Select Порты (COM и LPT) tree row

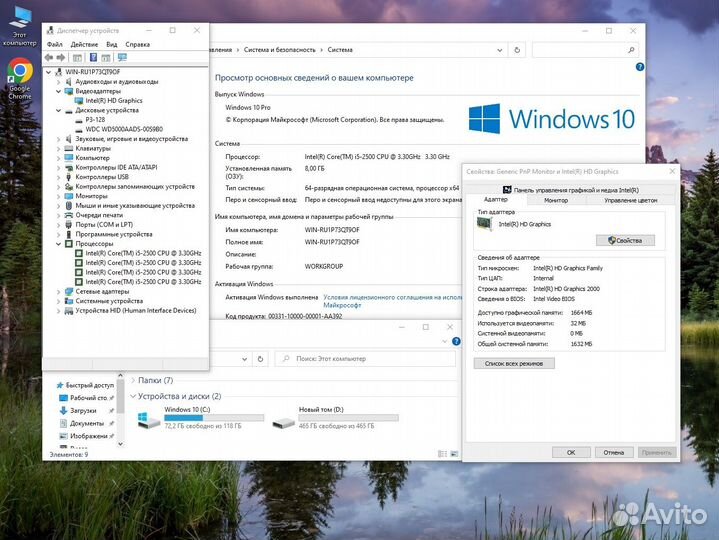(x=104, y=225)
